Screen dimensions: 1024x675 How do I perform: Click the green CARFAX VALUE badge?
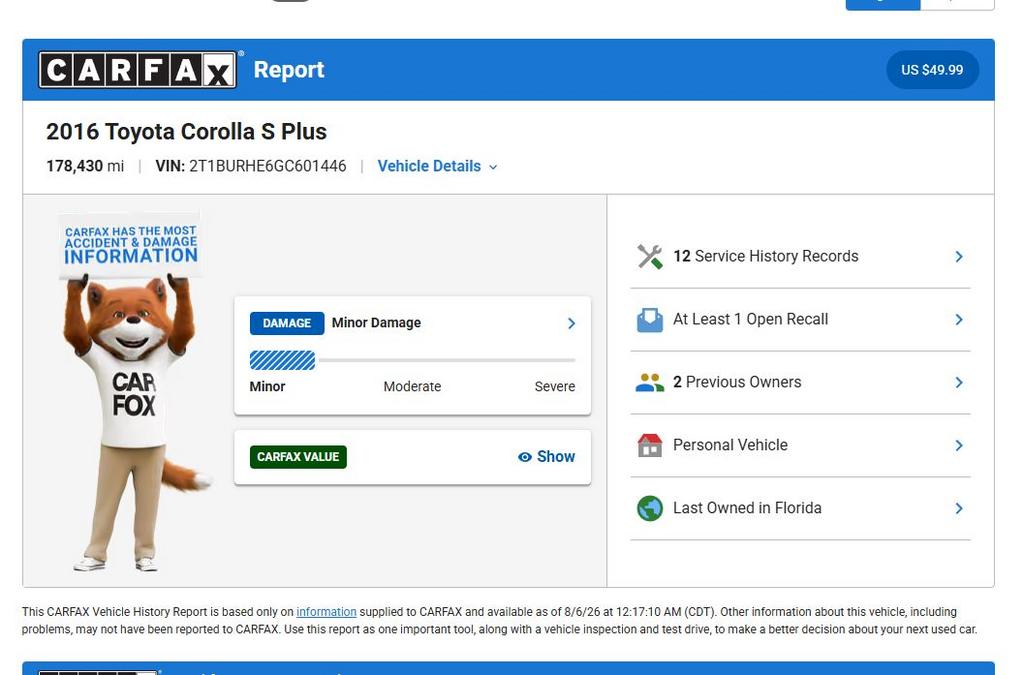(298, 457)
